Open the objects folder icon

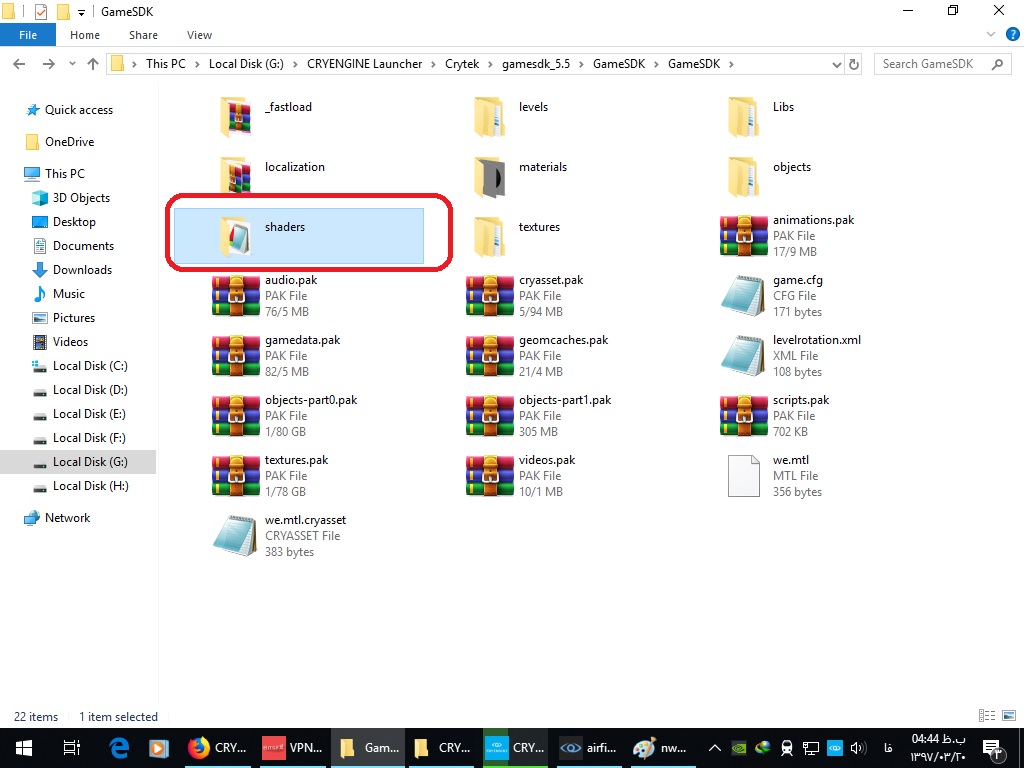point(744,177)
